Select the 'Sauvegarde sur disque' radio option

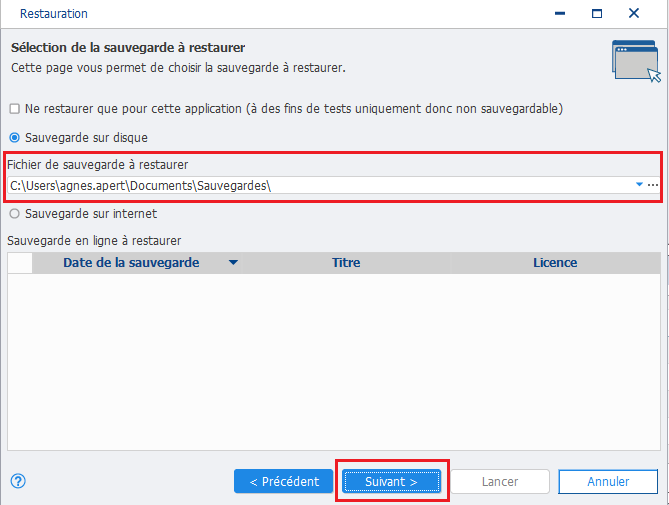15,138
